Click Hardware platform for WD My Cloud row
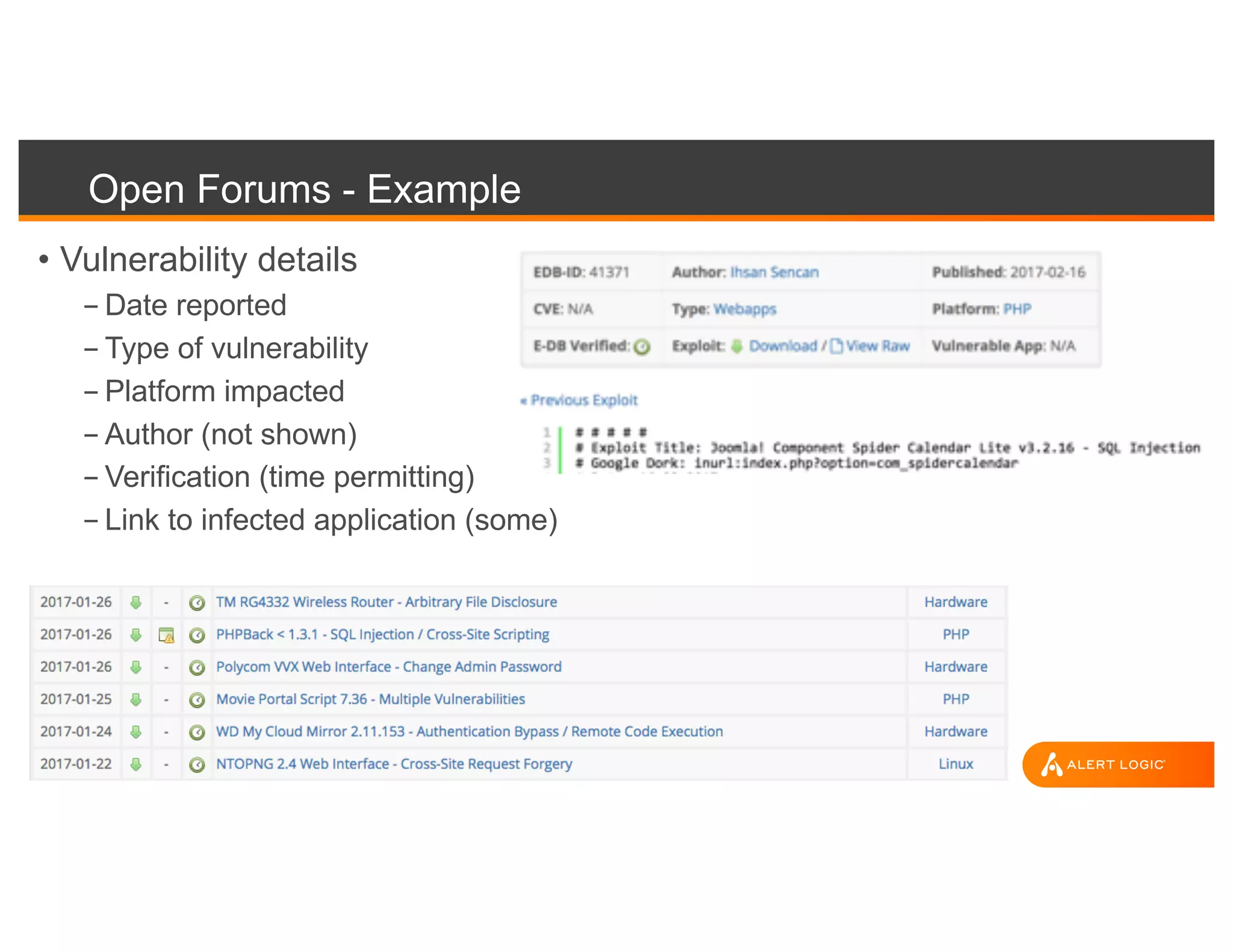Viewport: 1233px width, 952px height. pyautogui.click(x=956, y=732)
